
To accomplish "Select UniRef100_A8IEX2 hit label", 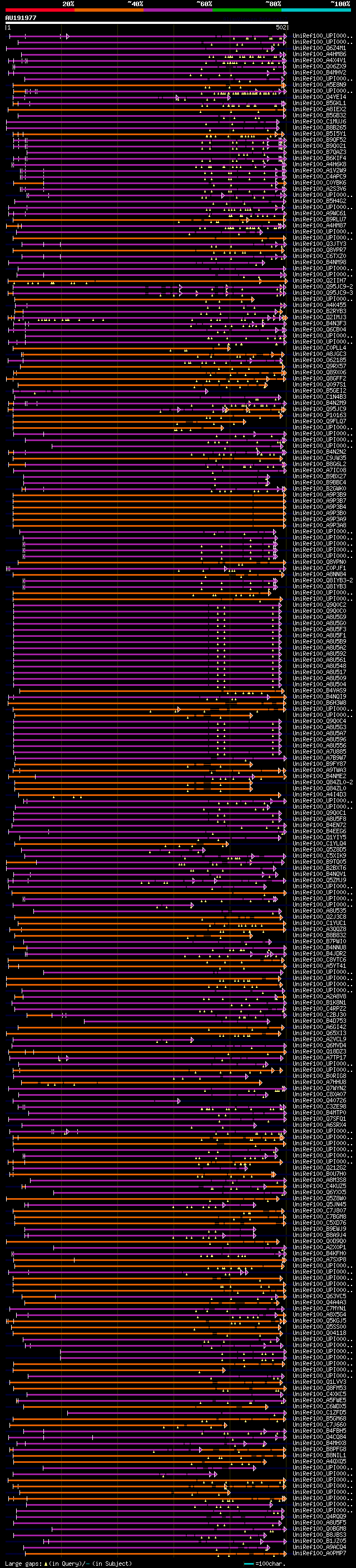I will tap(319, 110).
